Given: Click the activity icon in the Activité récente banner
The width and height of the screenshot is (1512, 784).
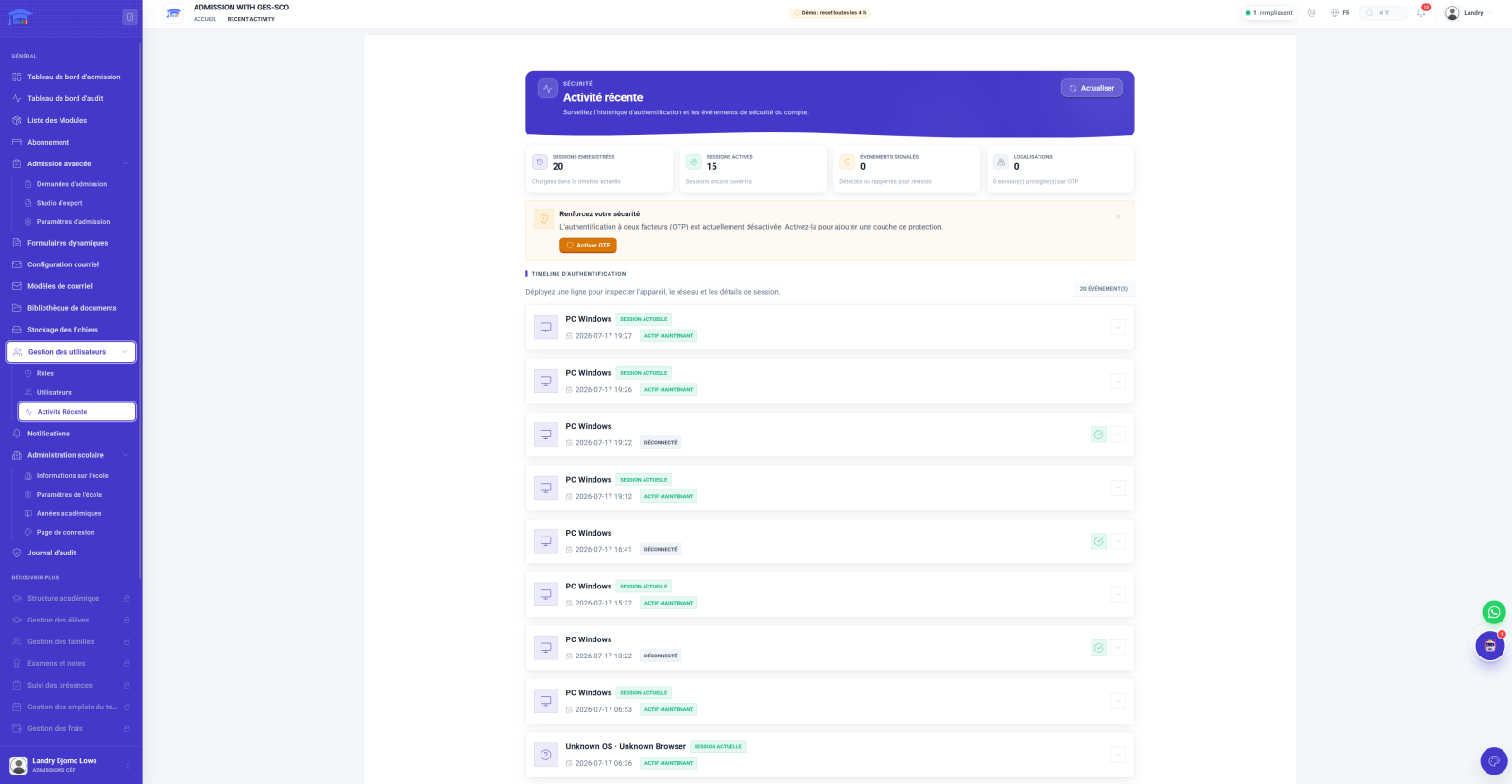Looking at the screenshot, I should pyautogui.click(x=547, y=88).
